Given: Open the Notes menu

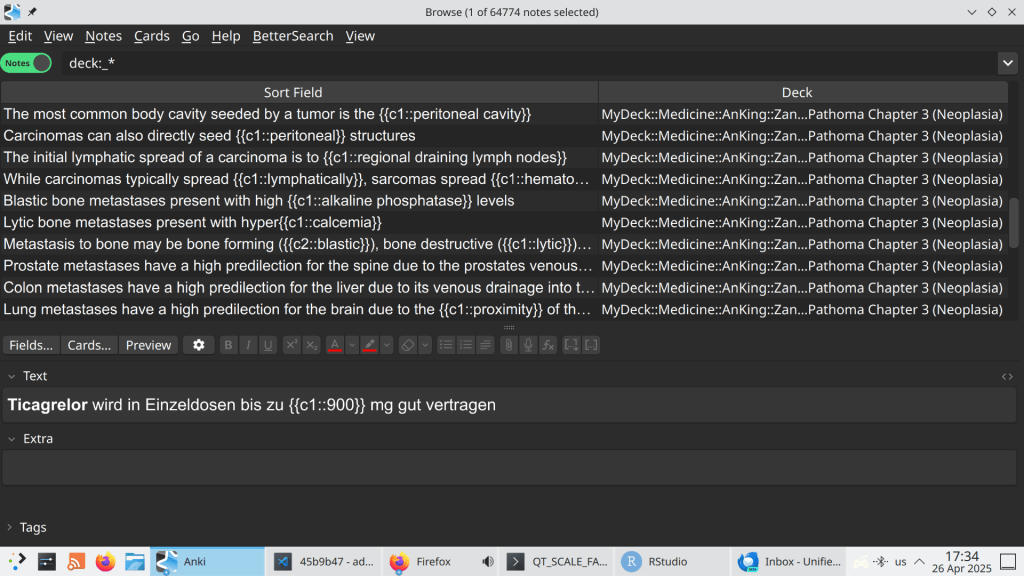Looking at the screenshot, I should pos(103,36).
